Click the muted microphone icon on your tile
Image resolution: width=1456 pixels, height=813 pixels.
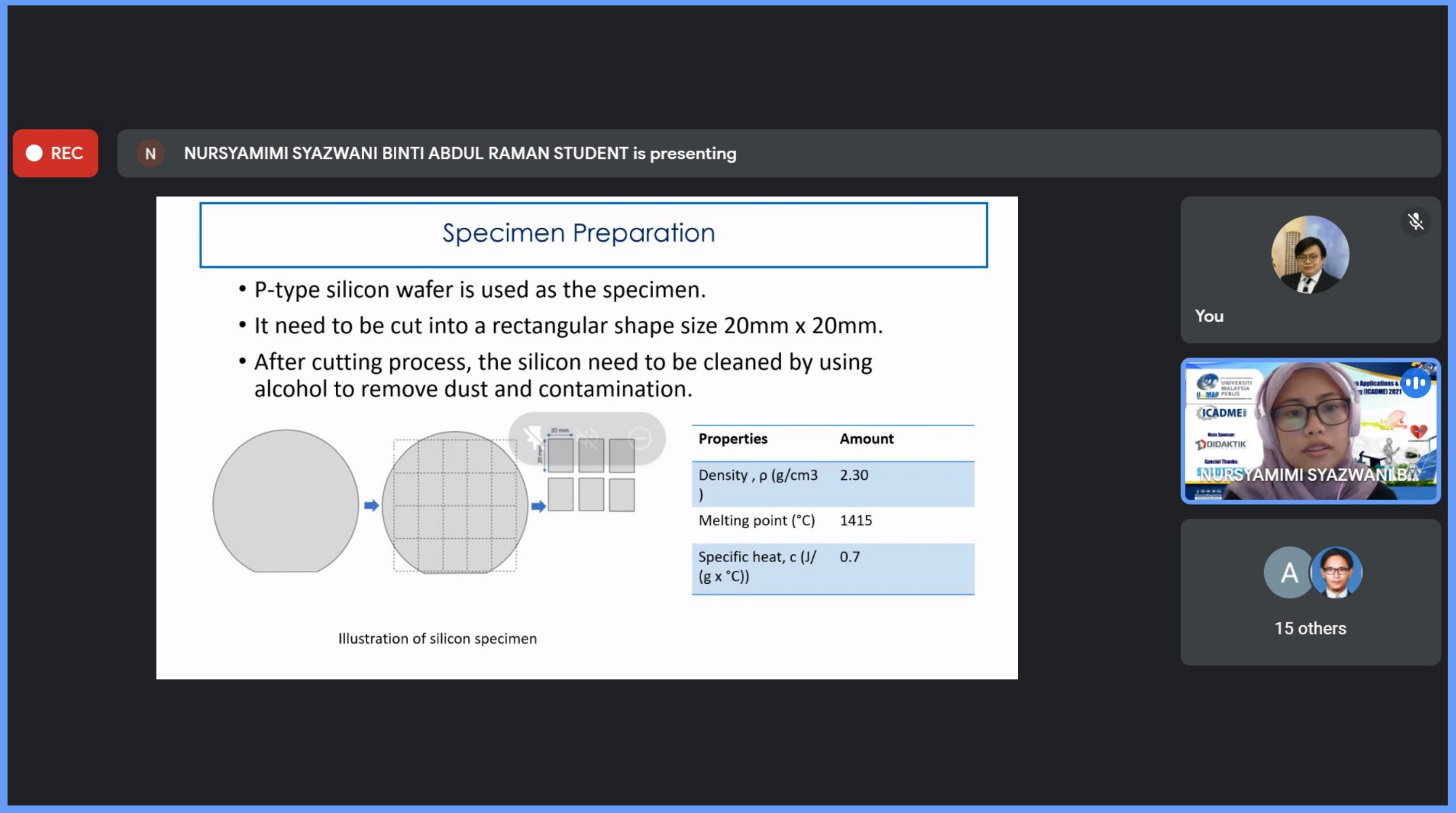1415,221
